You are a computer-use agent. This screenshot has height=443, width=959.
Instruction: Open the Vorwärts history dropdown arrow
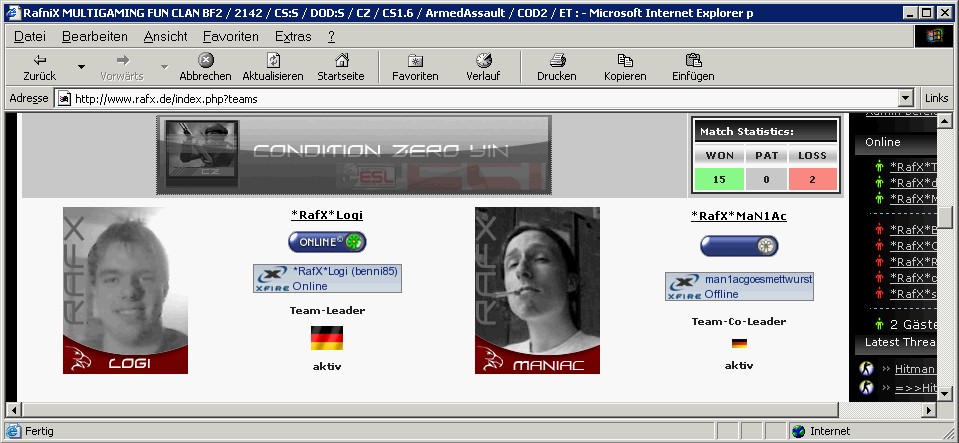click(x=164, y=67)
